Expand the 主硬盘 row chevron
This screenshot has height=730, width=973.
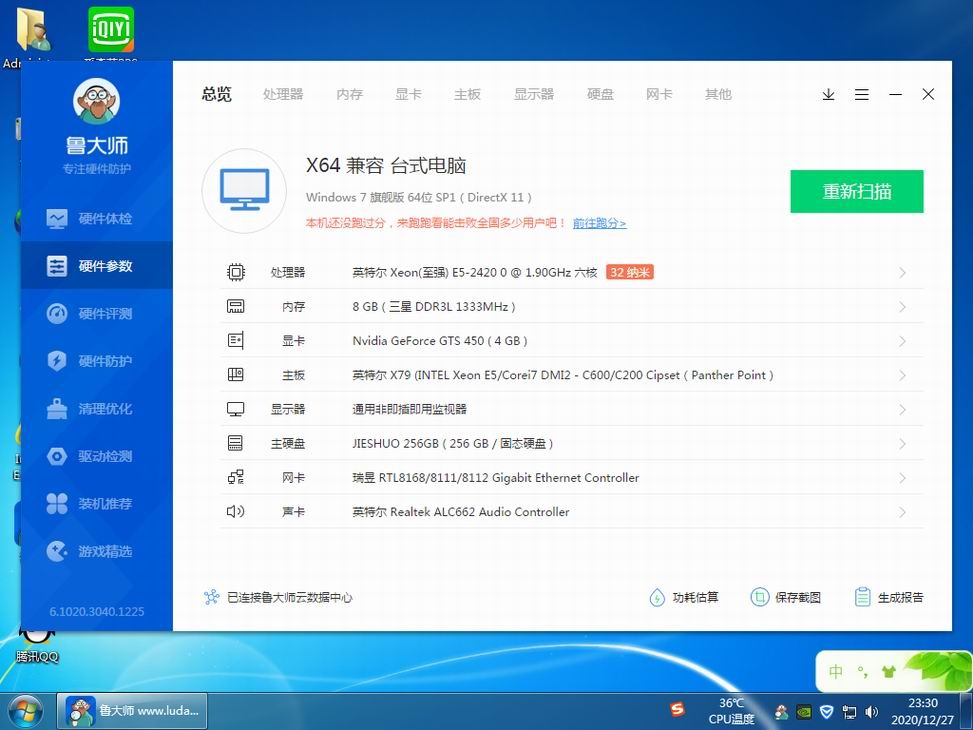pos(903,444)
